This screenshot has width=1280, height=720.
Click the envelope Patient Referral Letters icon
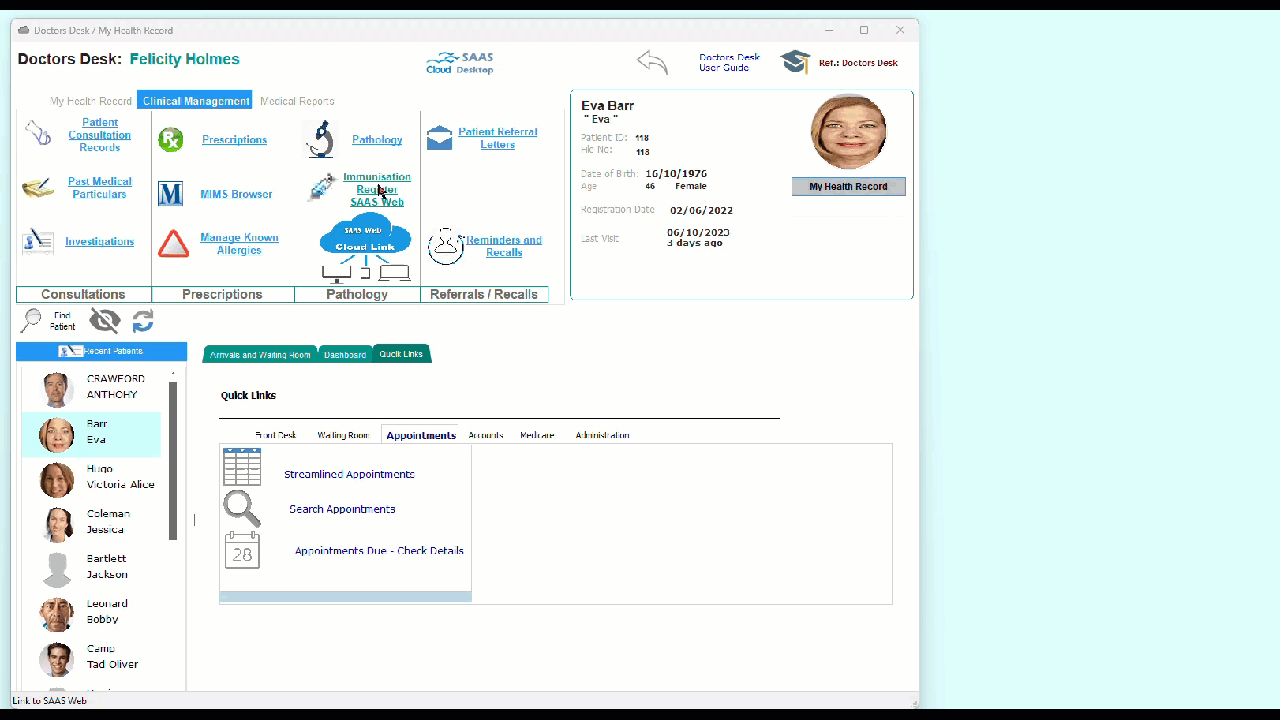tap(439, 139)
